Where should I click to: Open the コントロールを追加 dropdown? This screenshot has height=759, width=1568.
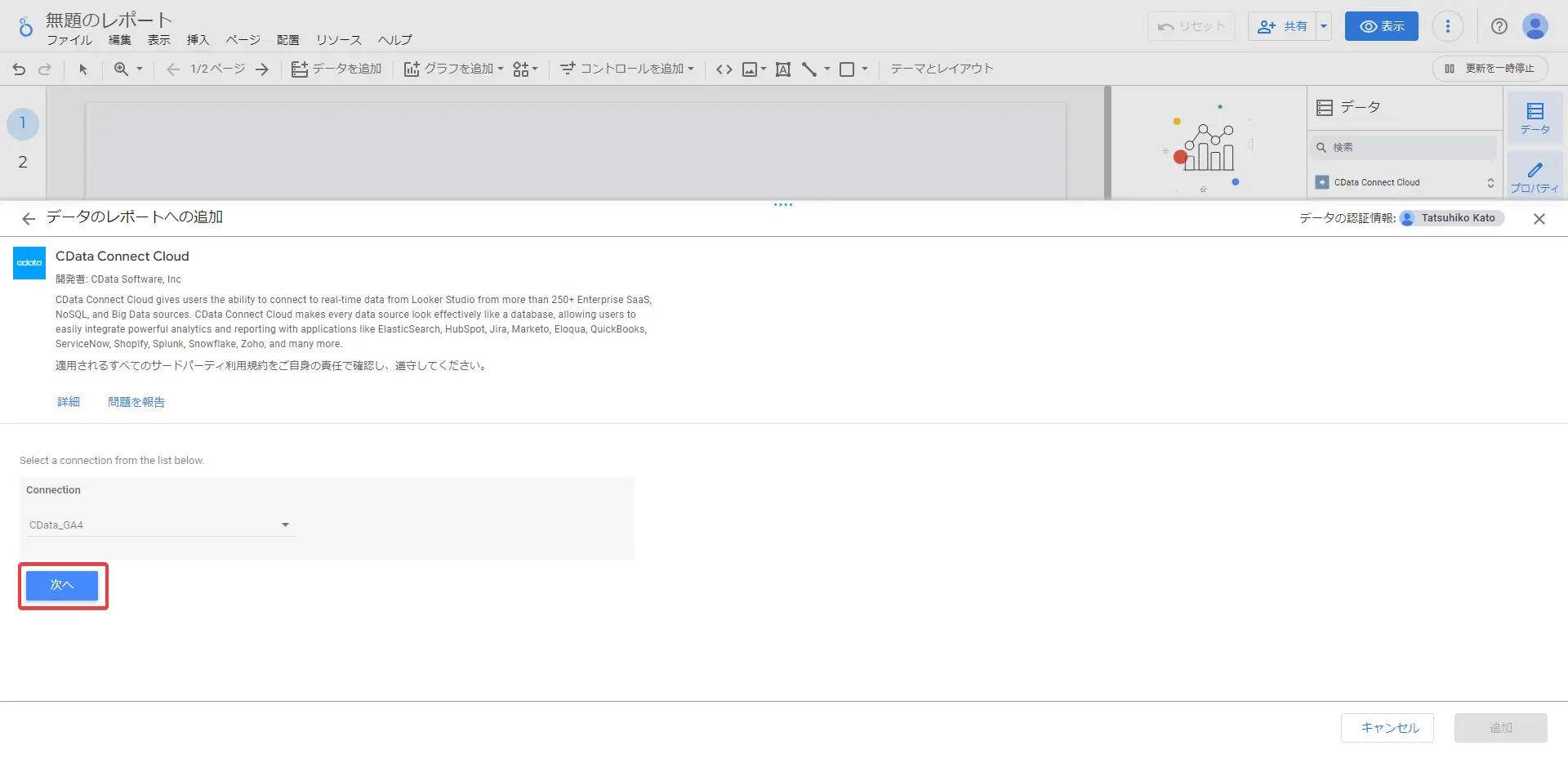pos(627,69)
